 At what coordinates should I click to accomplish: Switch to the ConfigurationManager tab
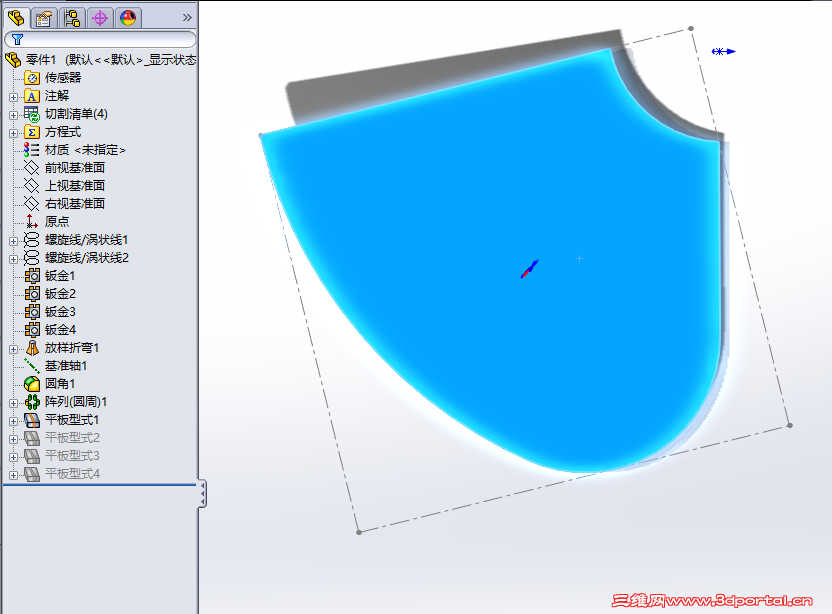(x=72, y=18)
